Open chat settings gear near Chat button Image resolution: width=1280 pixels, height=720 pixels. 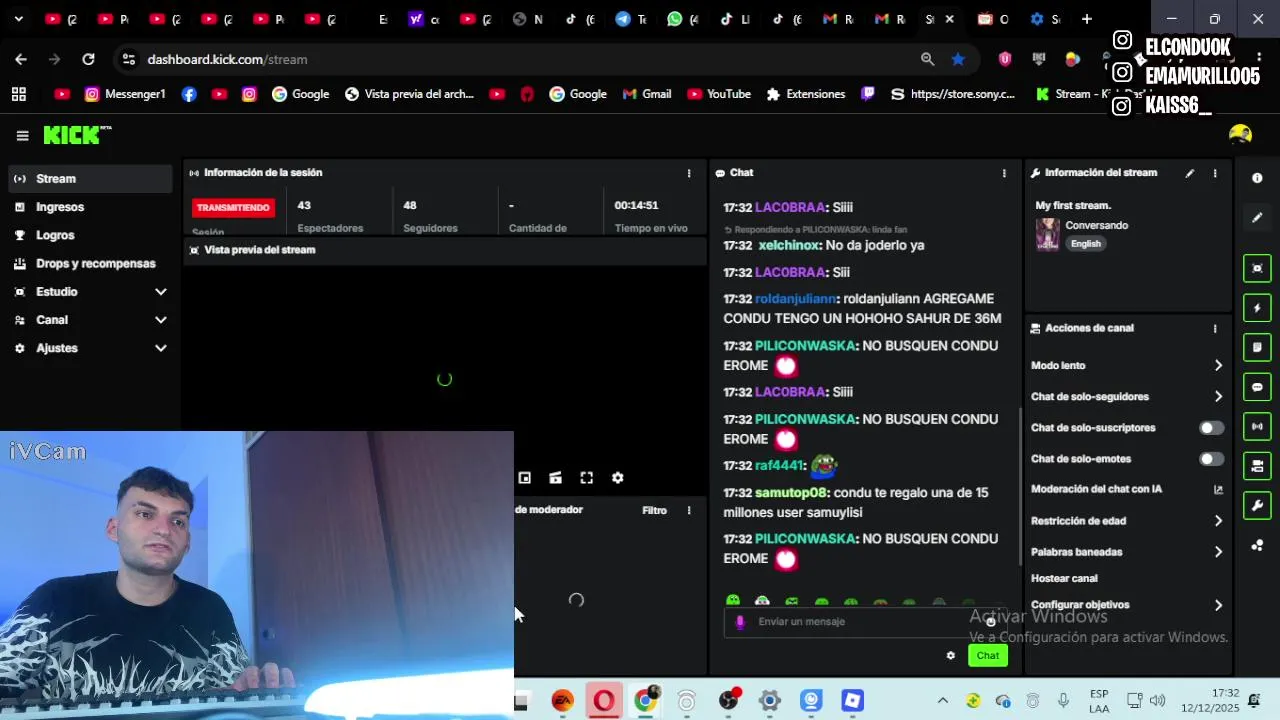950,656
